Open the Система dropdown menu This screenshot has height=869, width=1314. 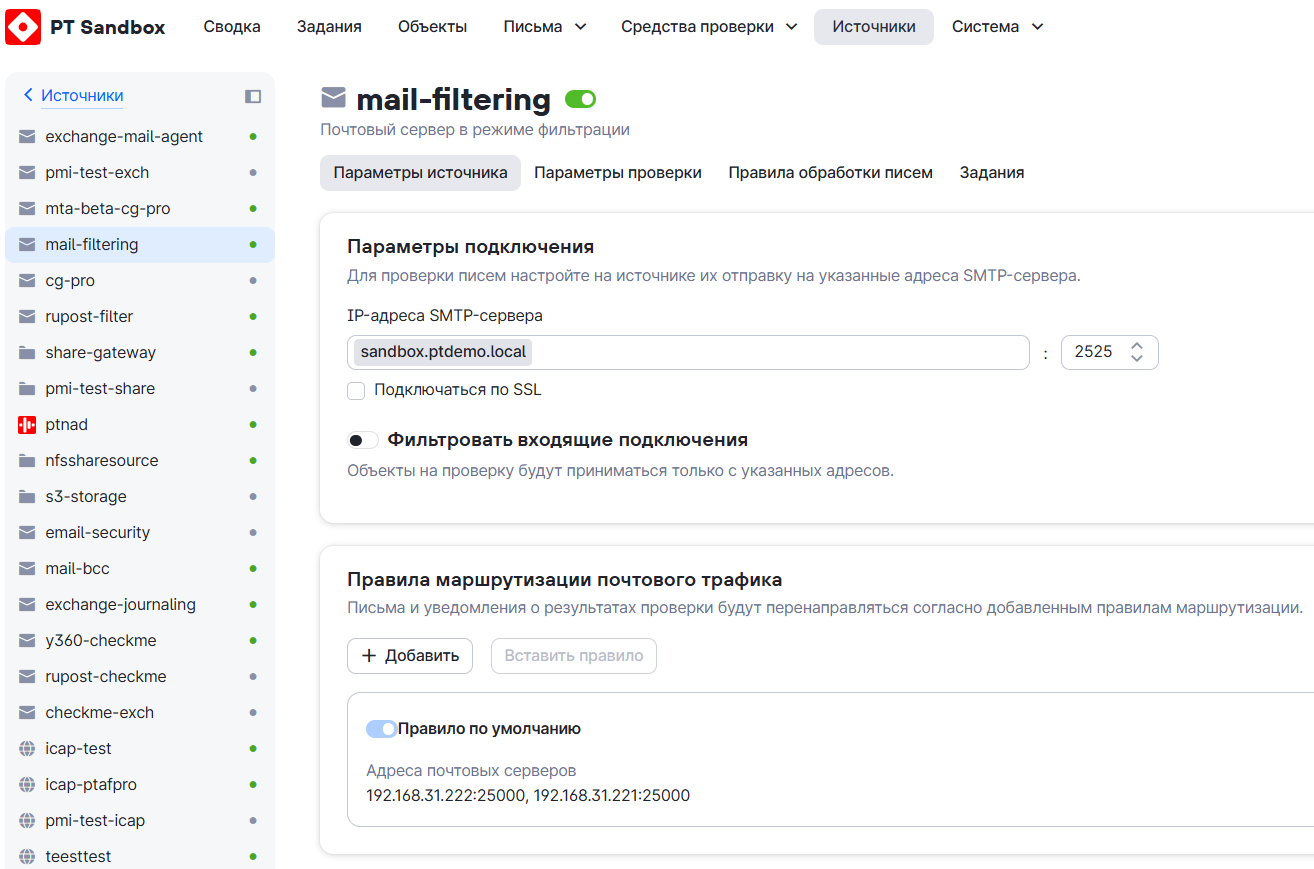[x=997, y=27]
